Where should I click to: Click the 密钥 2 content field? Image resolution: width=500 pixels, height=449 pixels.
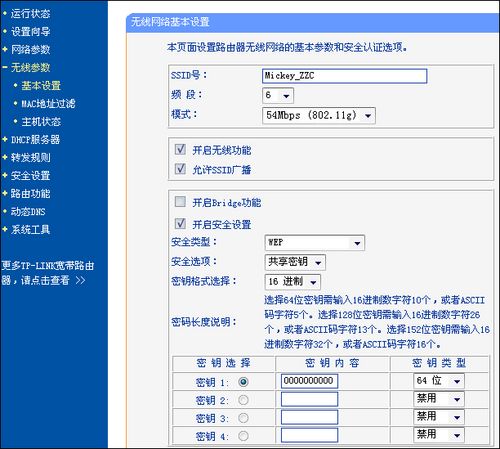pos(309,399)
